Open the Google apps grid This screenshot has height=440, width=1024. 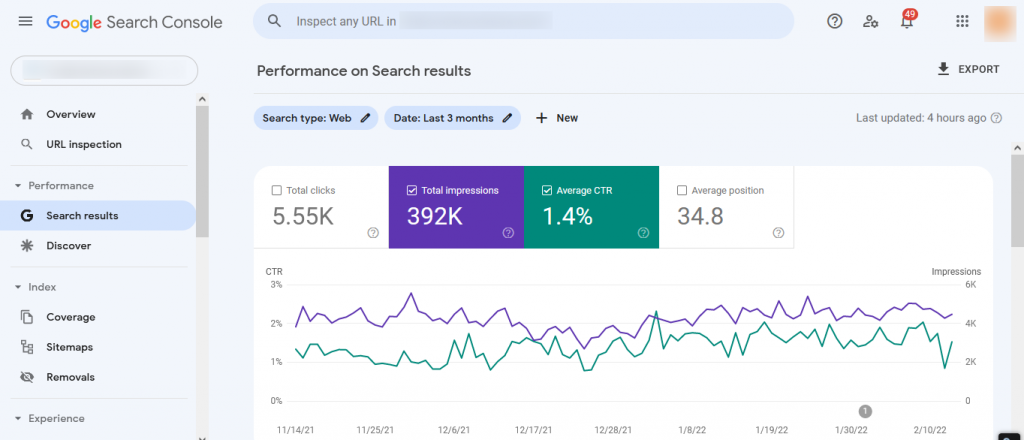click(x=962, y=22)
